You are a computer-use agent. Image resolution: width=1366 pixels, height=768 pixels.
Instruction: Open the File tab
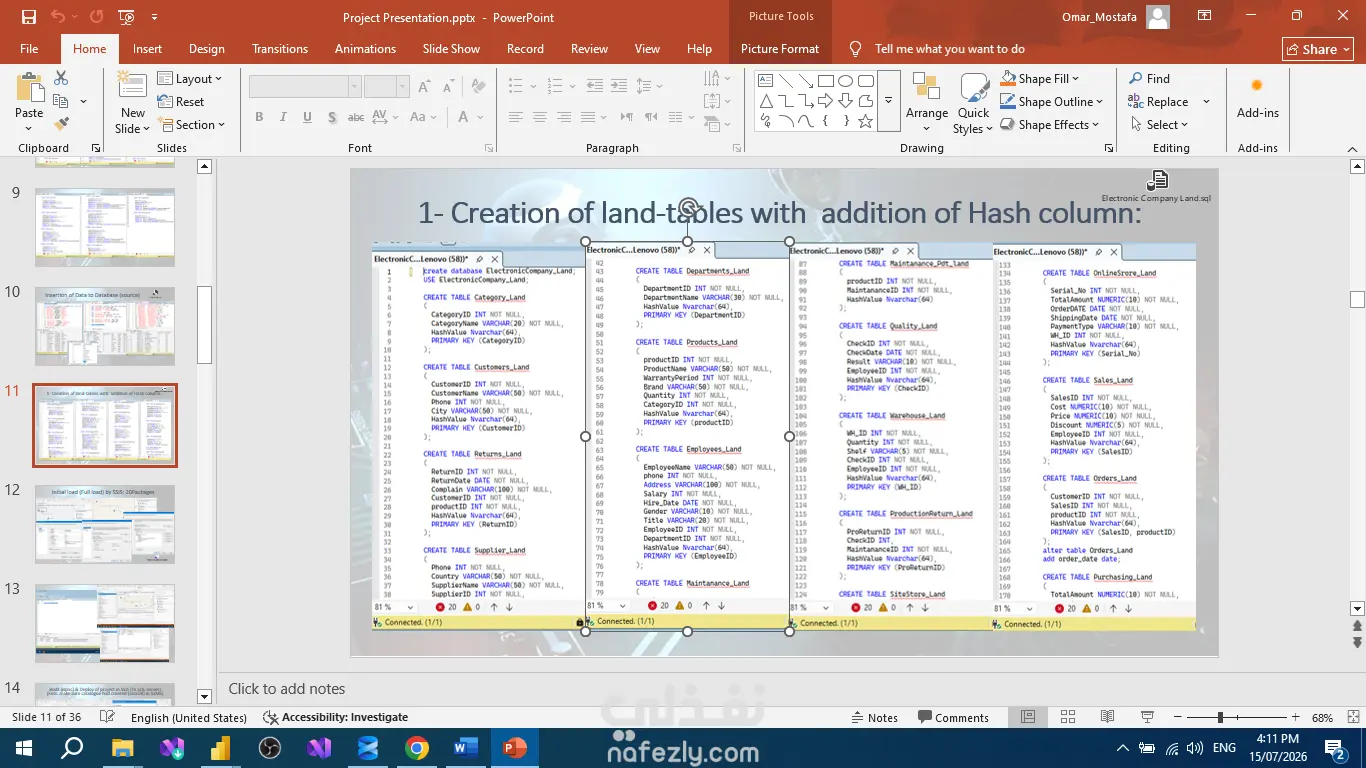click(x=29, y=48)
